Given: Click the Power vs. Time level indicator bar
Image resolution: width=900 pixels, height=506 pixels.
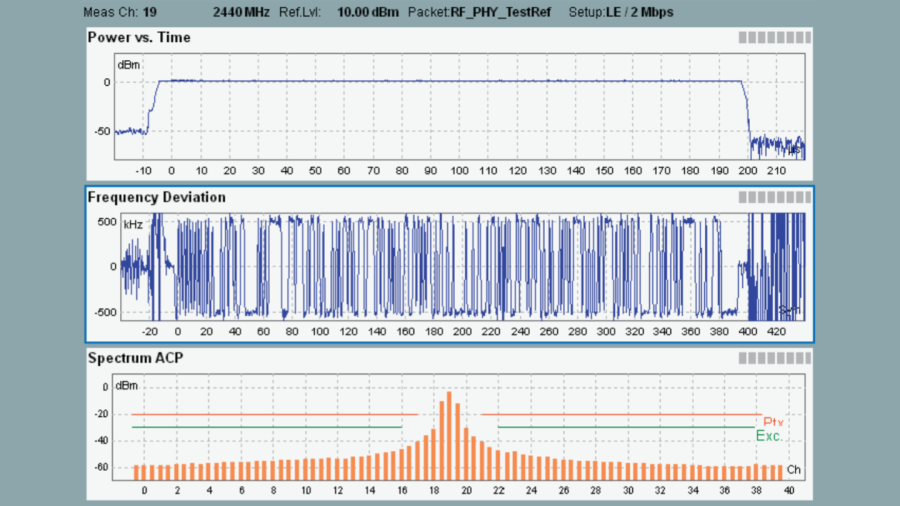Looking at the screenshot, I should (x=774, y=37).
